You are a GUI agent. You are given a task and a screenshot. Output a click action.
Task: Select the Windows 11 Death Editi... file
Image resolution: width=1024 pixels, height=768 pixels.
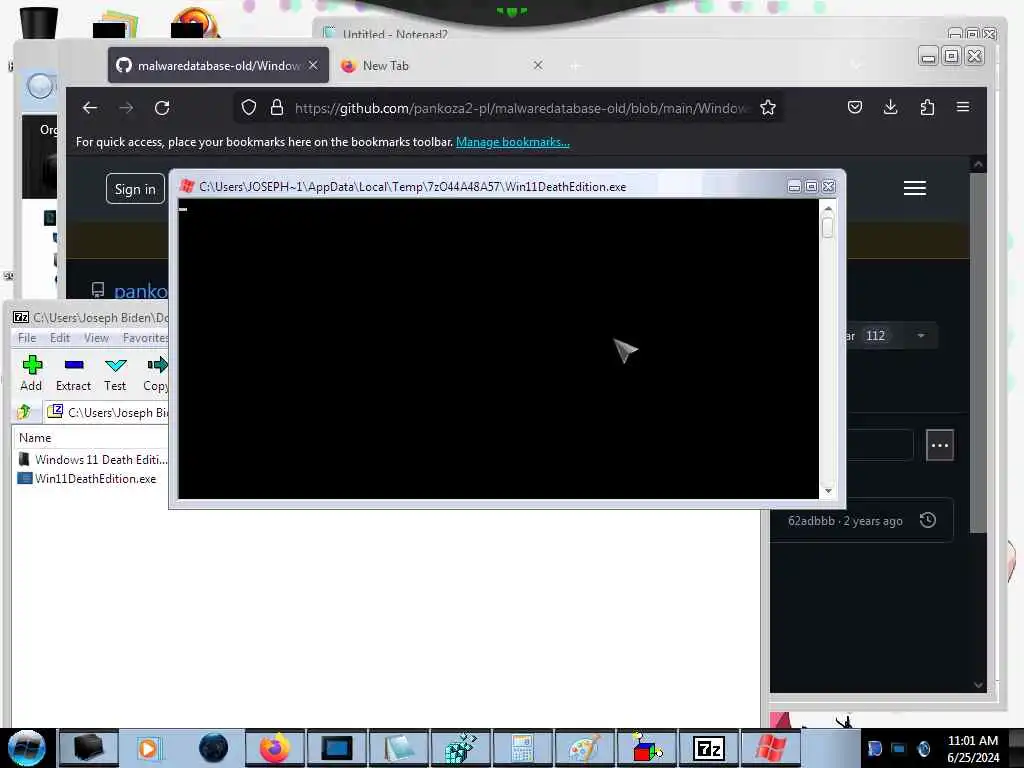pos(92,459)
